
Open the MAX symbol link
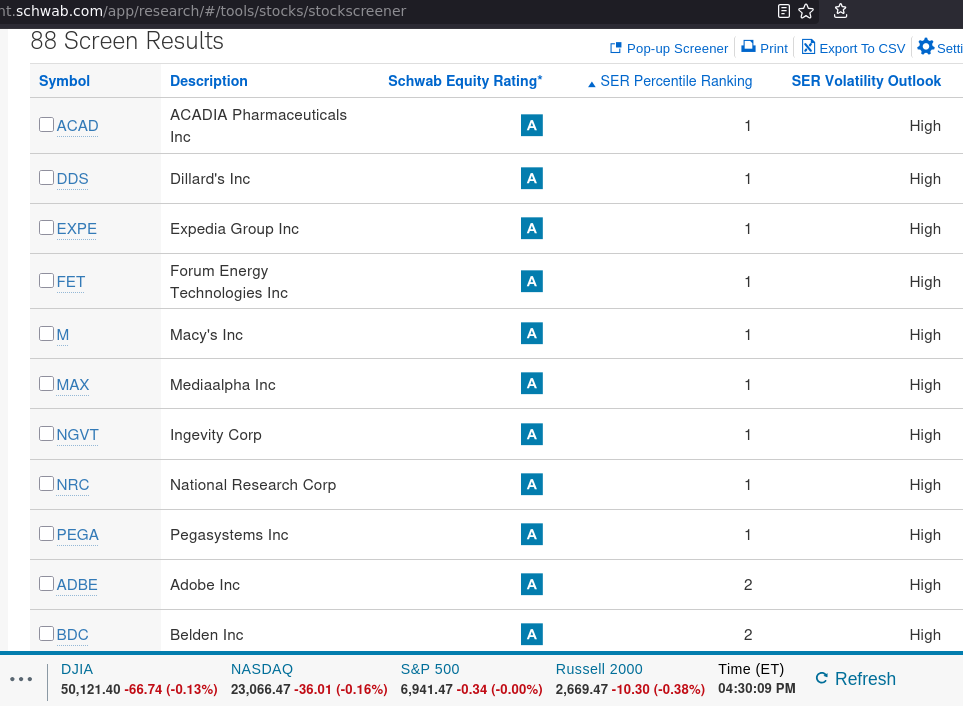pyautogui.click(x=73, y=385)
